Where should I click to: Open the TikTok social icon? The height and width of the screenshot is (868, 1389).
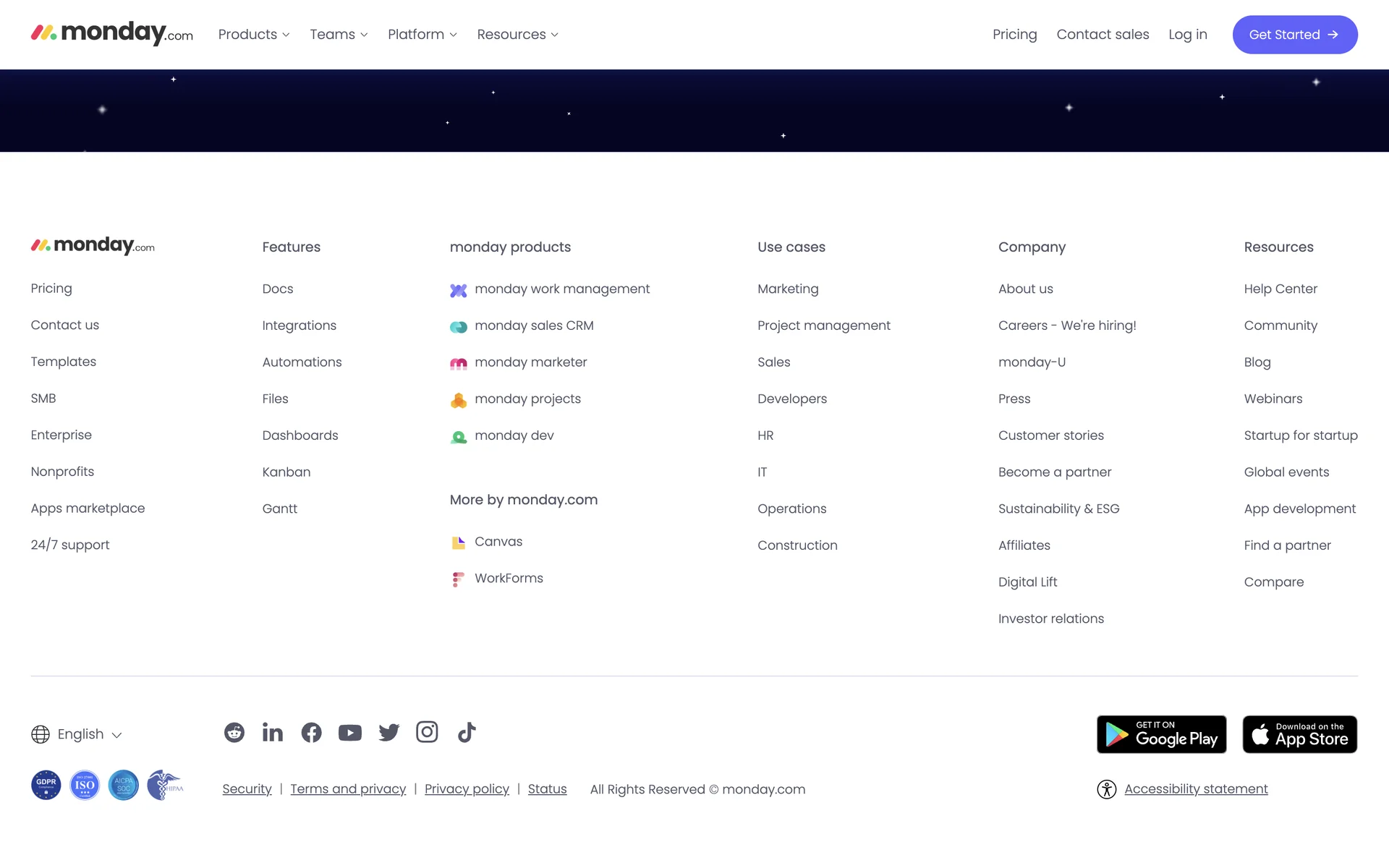click(467, 732)
